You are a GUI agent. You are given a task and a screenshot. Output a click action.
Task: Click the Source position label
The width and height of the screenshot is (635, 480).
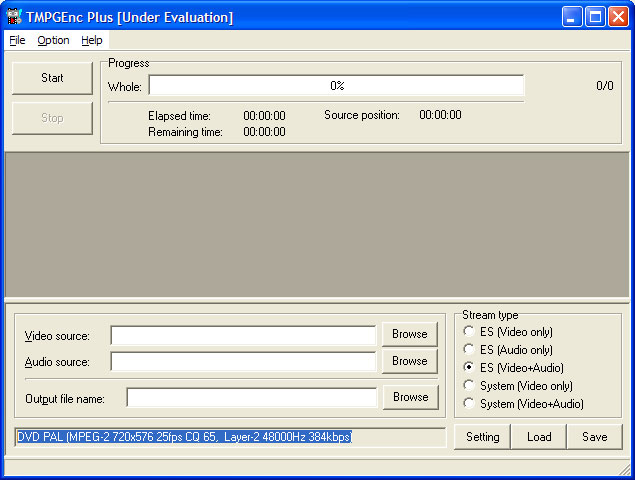click(x=362, y=115)
